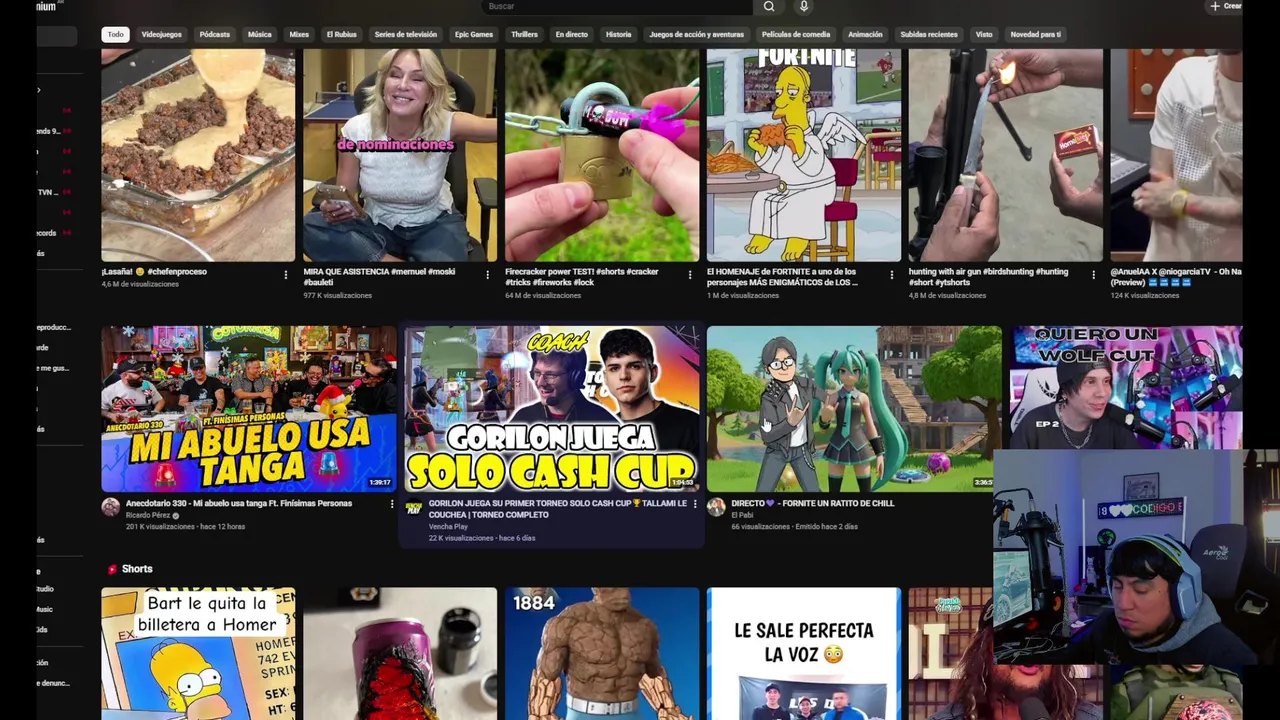Viewport: 1280px width, 720px height.
Task: Open Bart le quita la billetera short
Action: tap(198, 653)
